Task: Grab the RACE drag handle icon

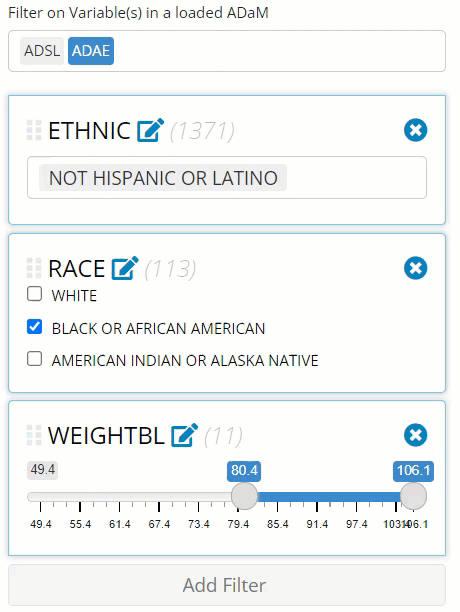Action: [x=34, y=269]
